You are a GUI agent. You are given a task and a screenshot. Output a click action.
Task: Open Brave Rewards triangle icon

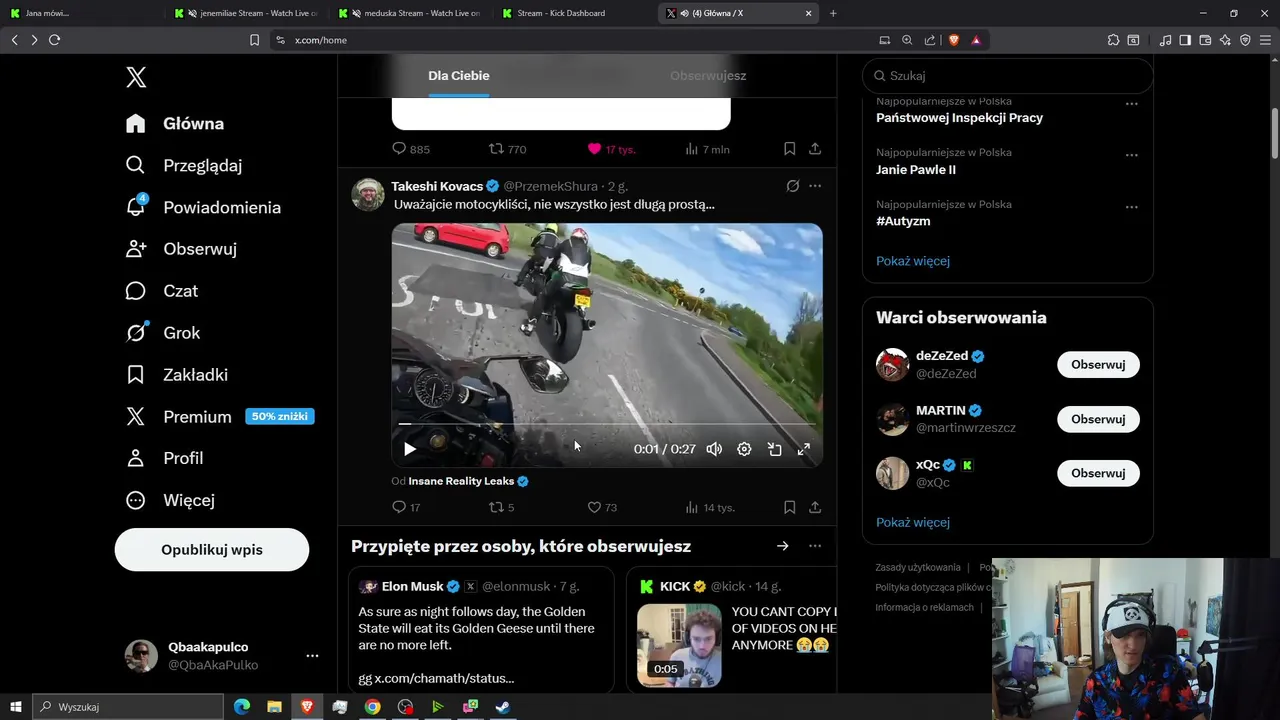point(976,40)
